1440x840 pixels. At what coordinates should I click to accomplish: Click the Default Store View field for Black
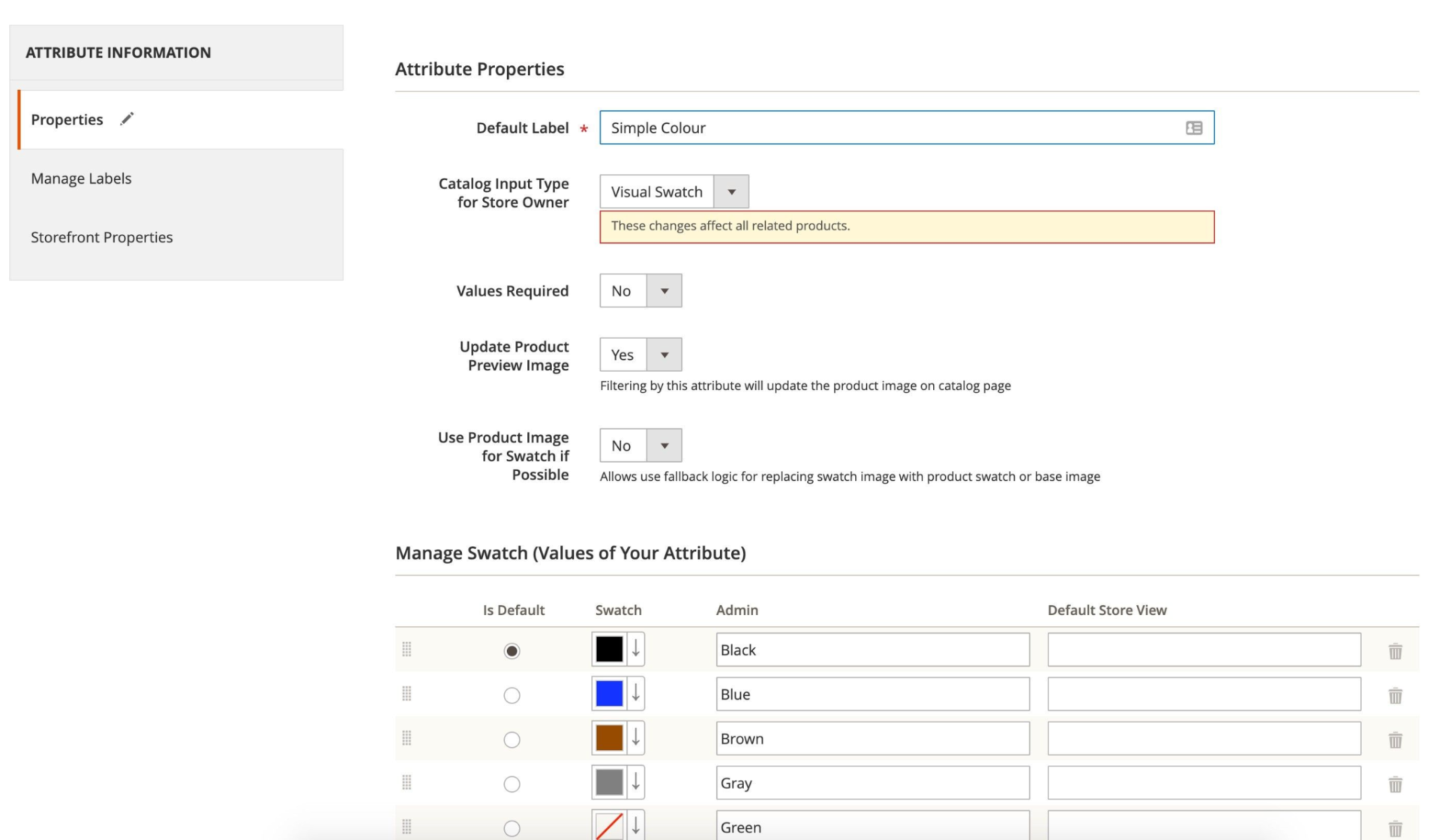tap(1203, 649)
